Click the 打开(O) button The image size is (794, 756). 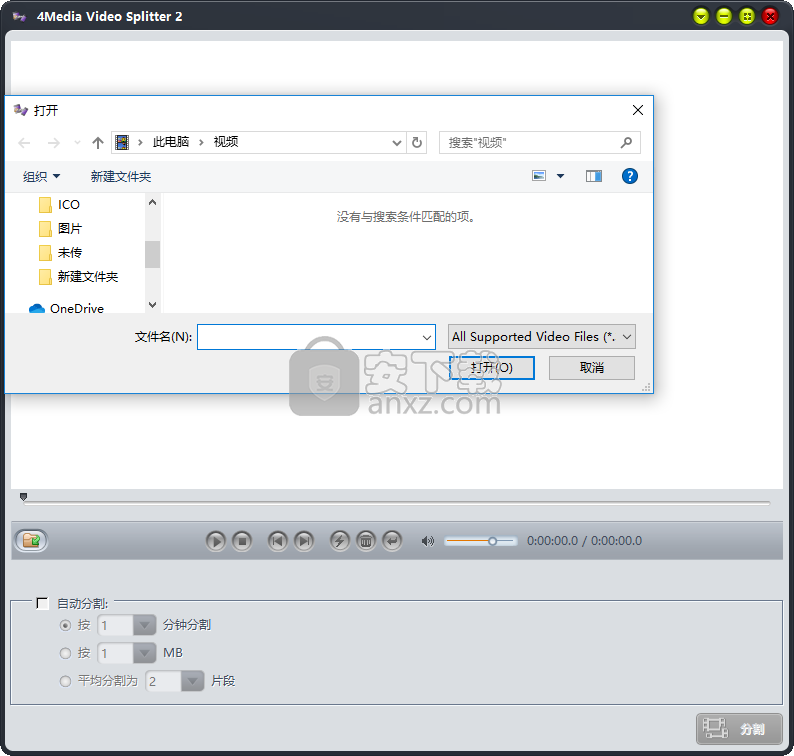tap(492, 368)
